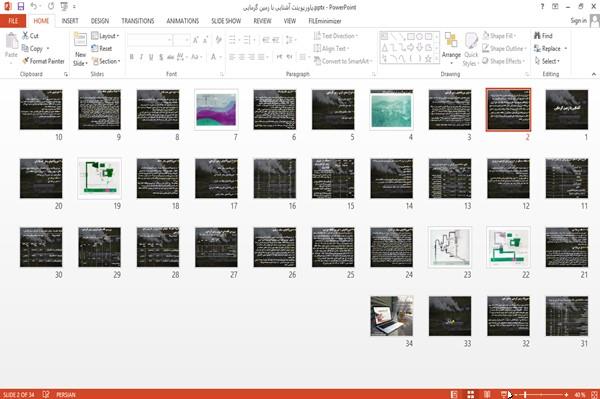Screen dimensions: 600x399
Task: Switch to Normal view in status bar
Action: [454, 394]
